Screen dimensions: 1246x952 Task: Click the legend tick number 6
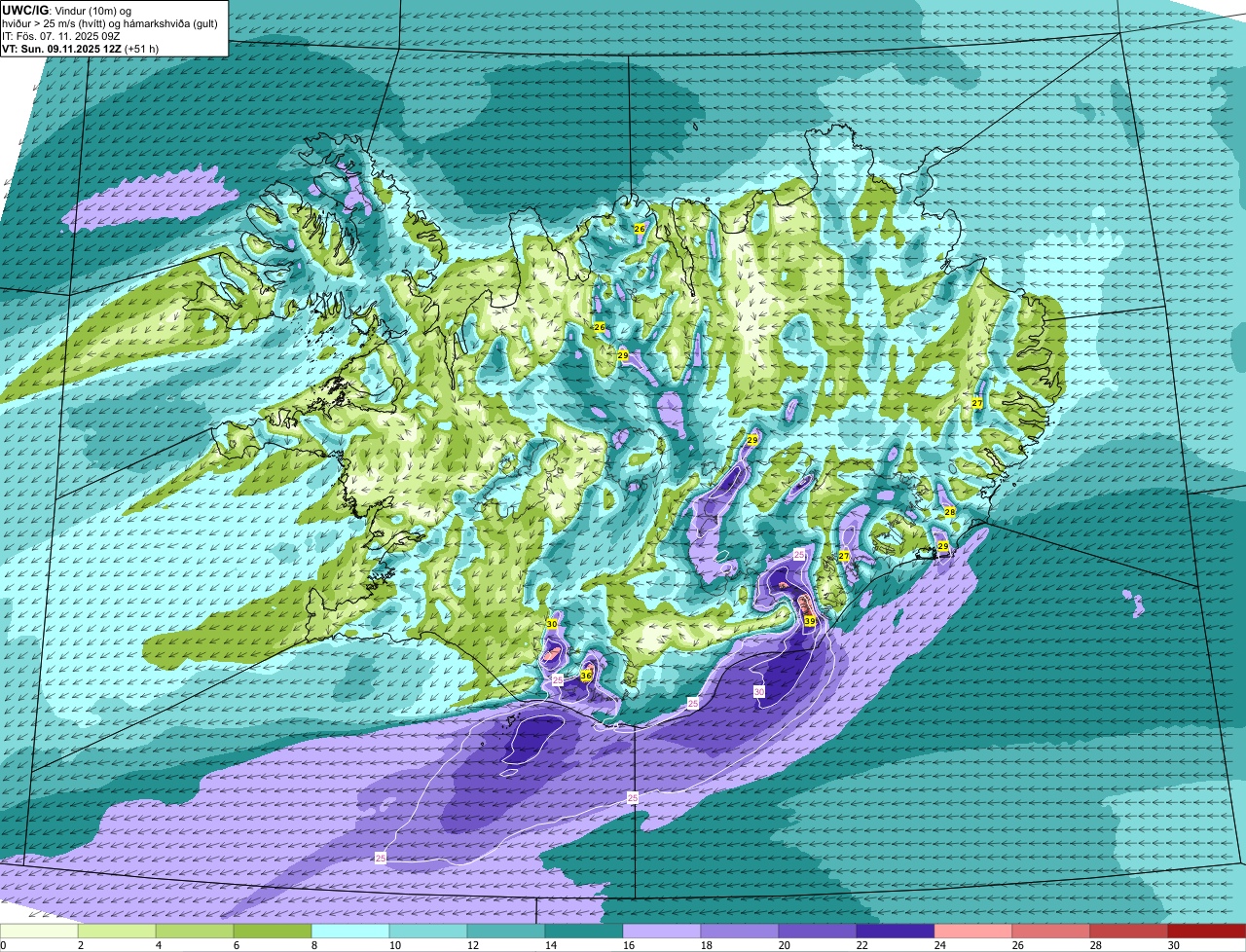point(237,945)
